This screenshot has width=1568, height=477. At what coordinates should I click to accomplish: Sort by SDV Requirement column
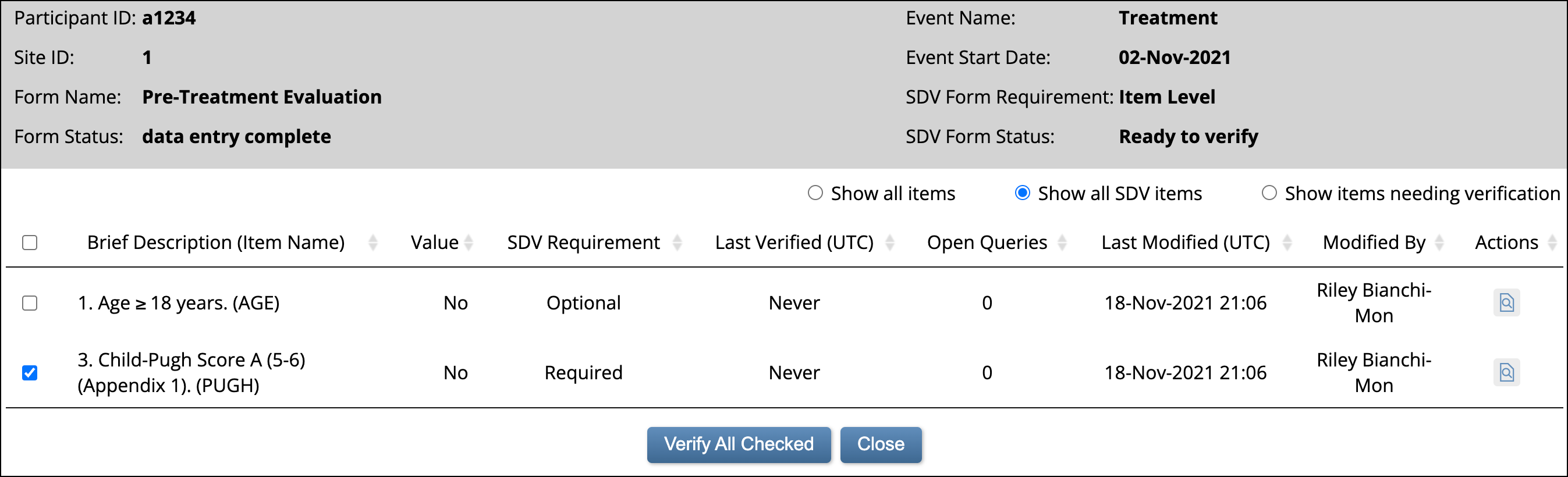pos(677,242)
